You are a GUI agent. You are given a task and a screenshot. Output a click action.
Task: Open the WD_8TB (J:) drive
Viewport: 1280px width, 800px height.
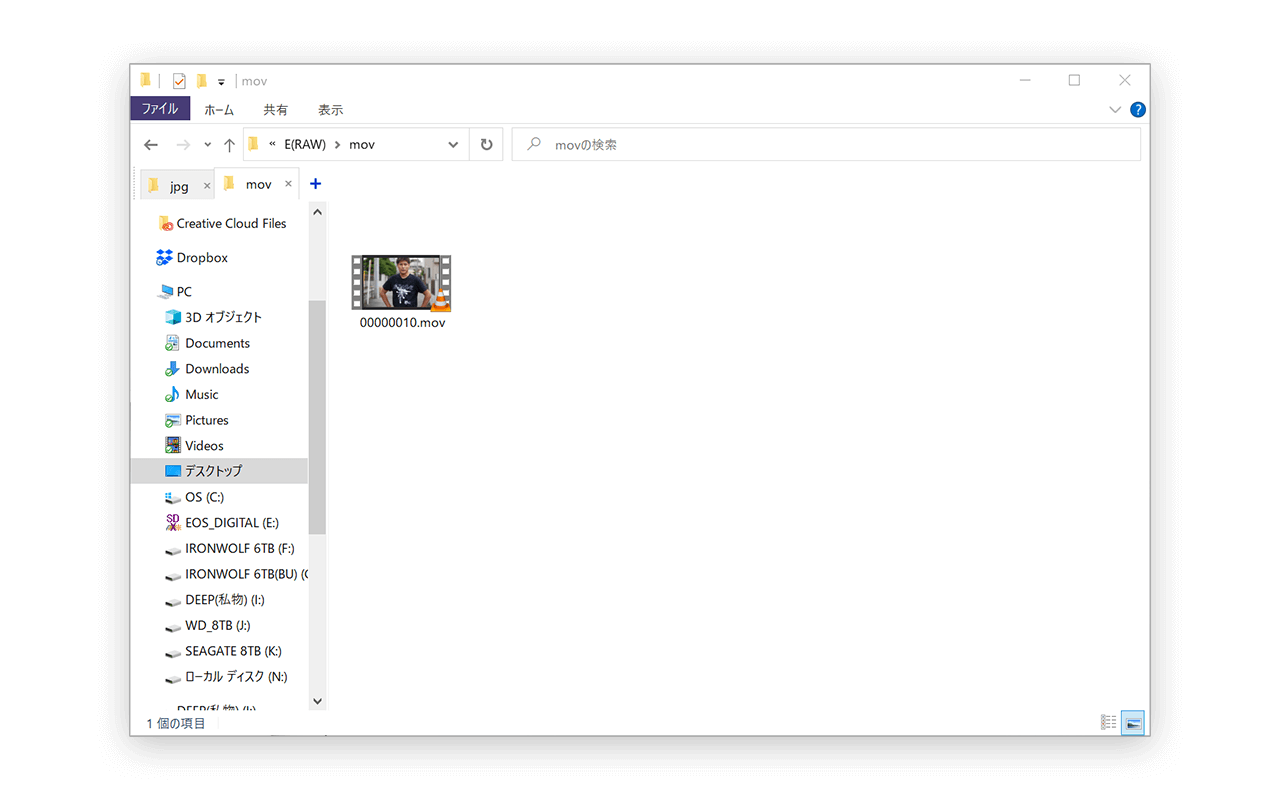point(217,626)
